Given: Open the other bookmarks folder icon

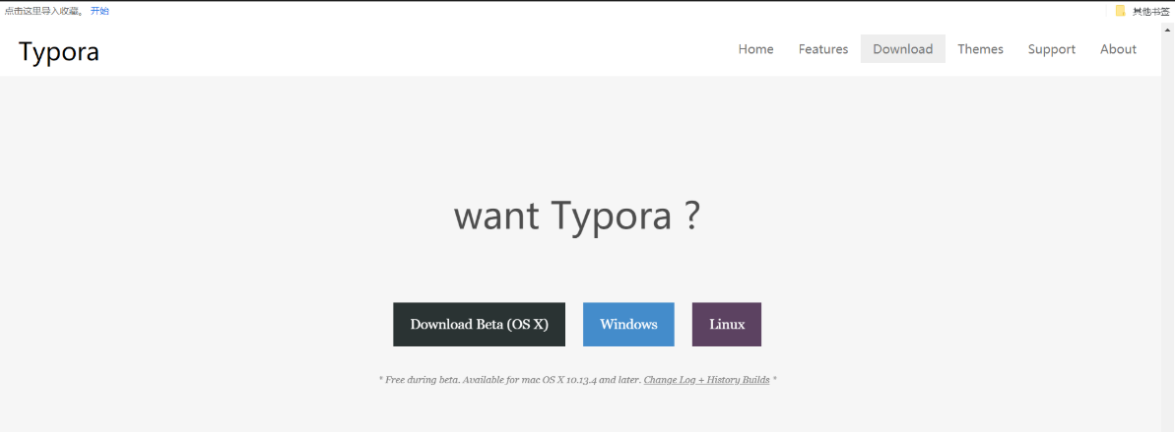Looking at the screenshot, I should 1120,10.
